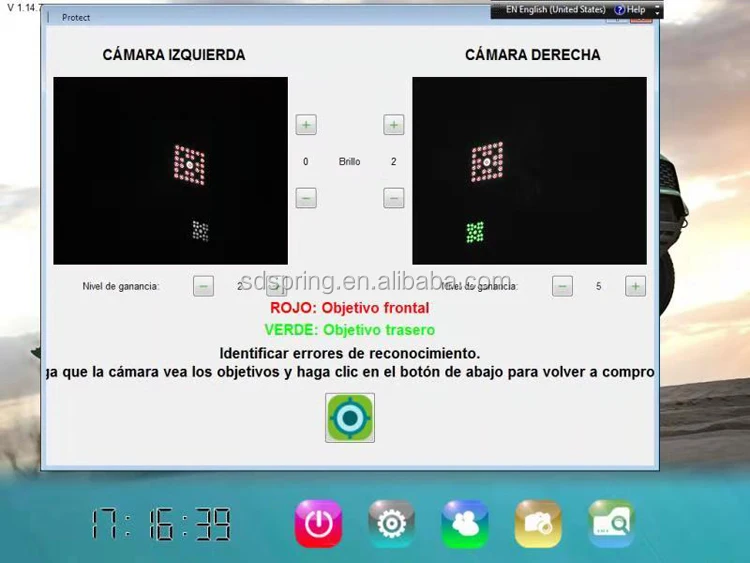The image size is (750, 563).
Task: Click the 17:16:39 desktop clock
Action: [161, 525]
